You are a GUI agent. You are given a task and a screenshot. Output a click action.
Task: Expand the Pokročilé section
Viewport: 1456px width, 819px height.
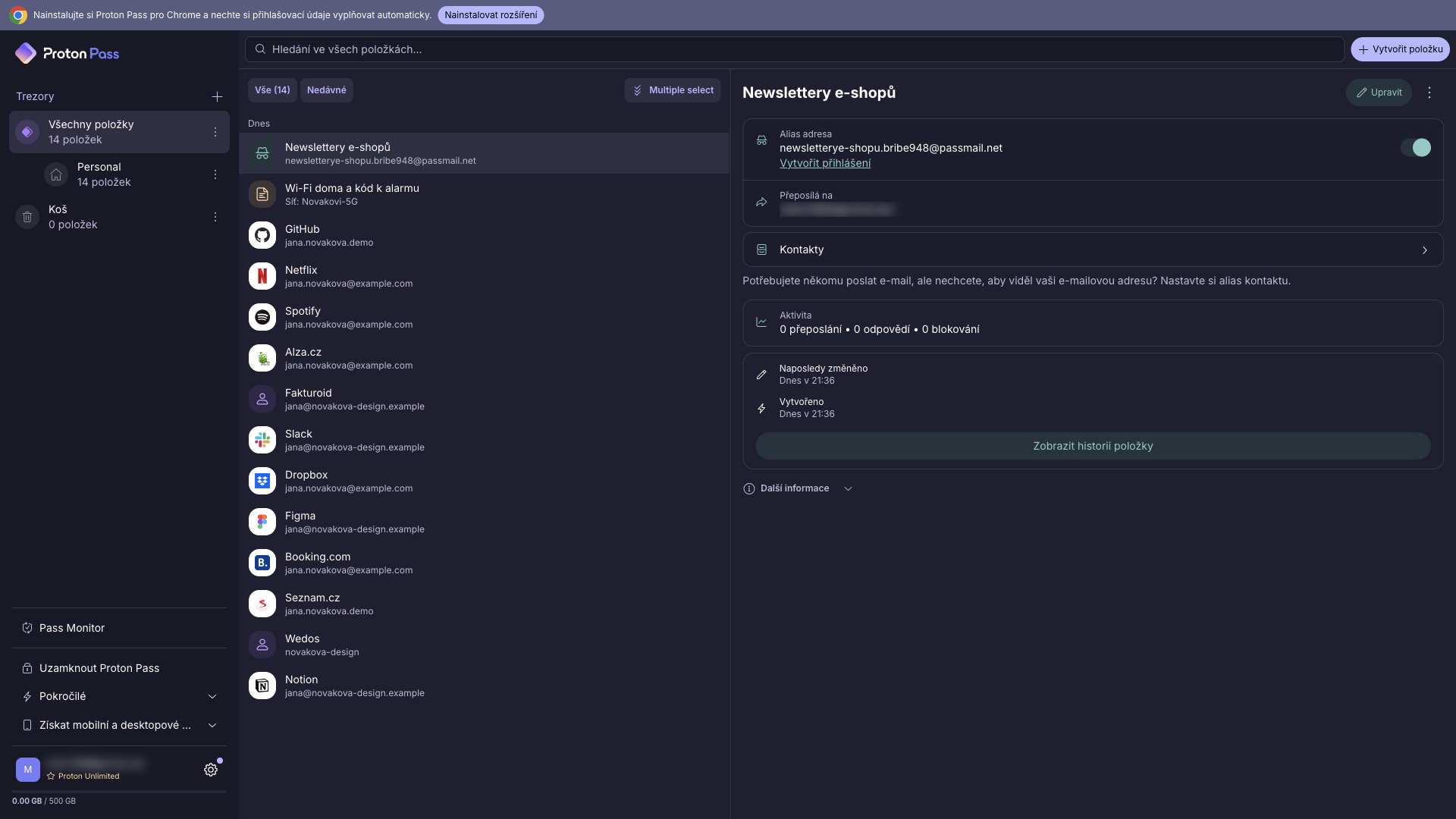click(119, 696)
